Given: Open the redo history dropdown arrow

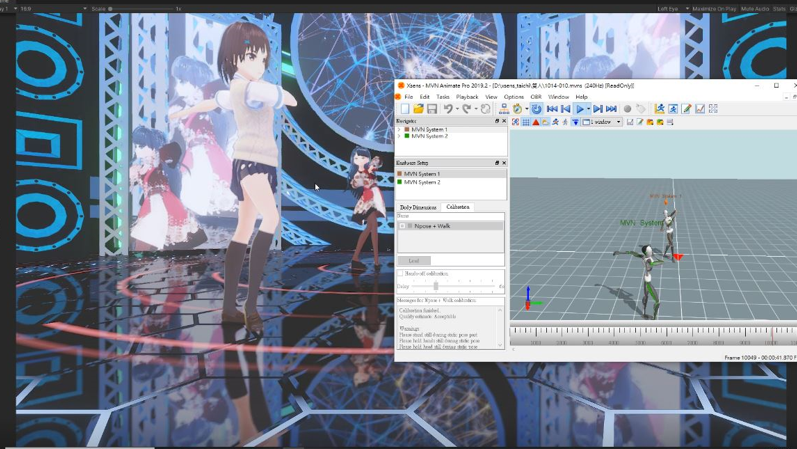Looking at the screenshot, I should coord(475,109).
